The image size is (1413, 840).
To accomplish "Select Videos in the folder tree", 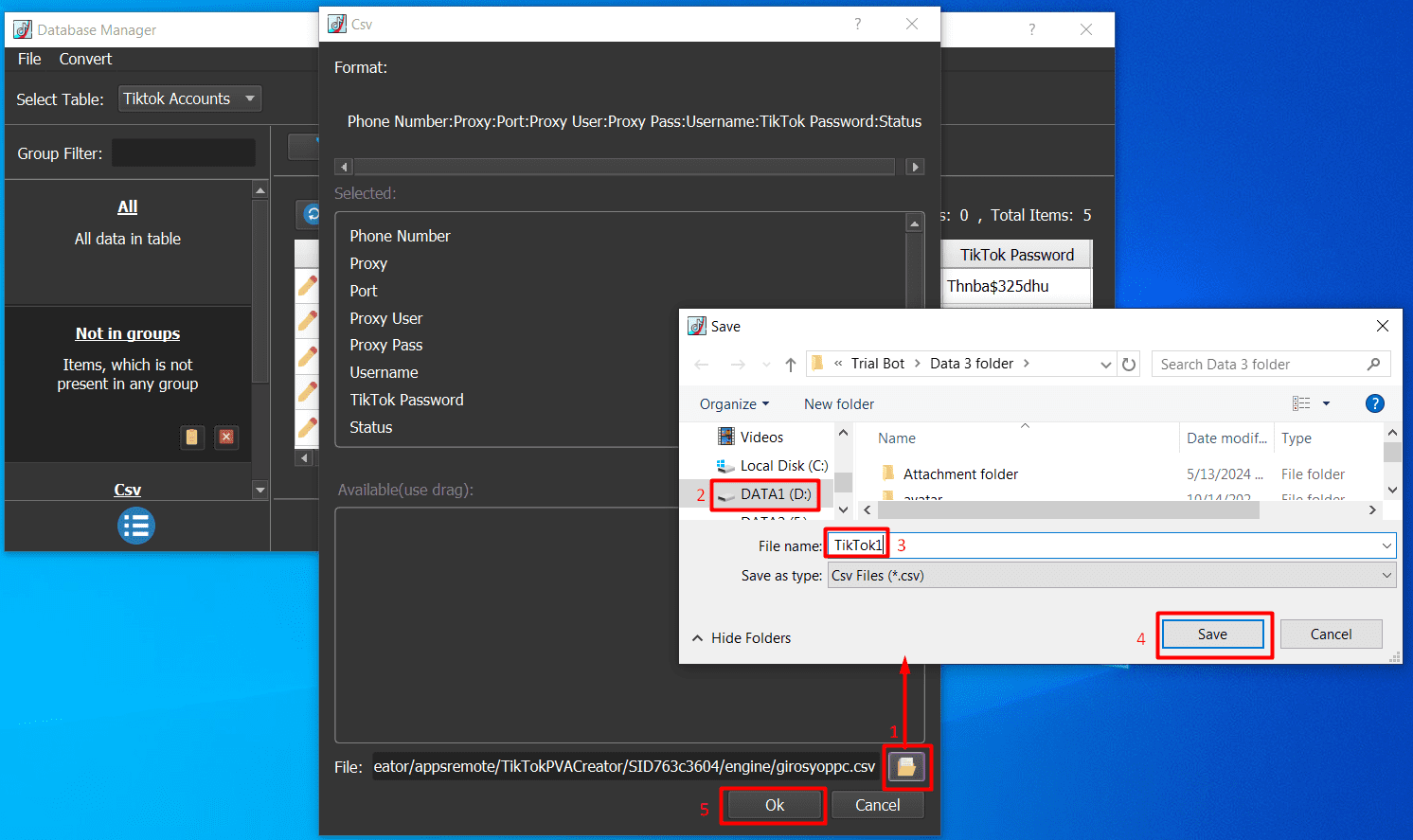I will click(x=751, y=437).
